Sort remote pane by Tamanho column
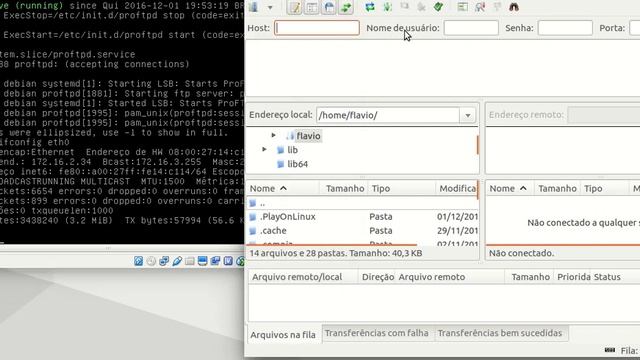Screen dimensions: 640x360 [x=557, y=188]
